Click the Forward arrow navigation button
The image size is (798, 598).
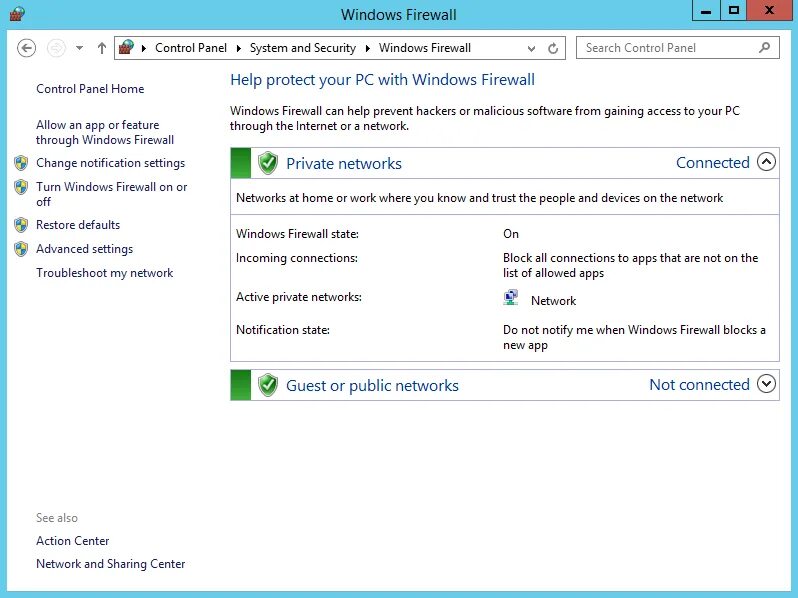pyautogui.click(x=56, y=48)
